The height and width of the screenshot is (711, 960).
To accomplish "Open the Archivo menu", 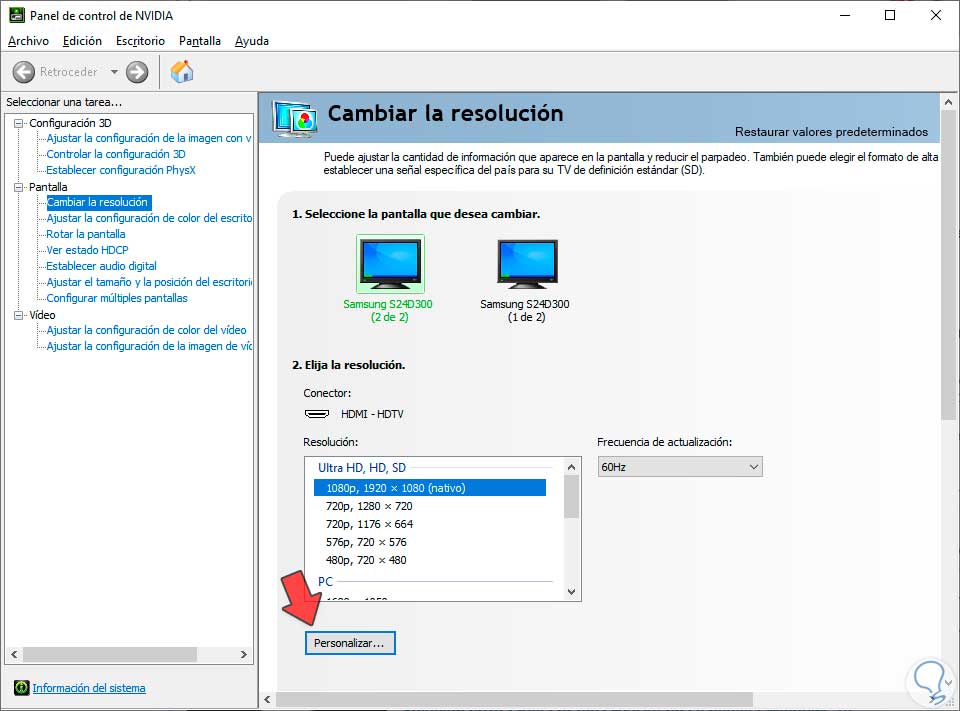I will pyautogui.click(x=28, y=41).
